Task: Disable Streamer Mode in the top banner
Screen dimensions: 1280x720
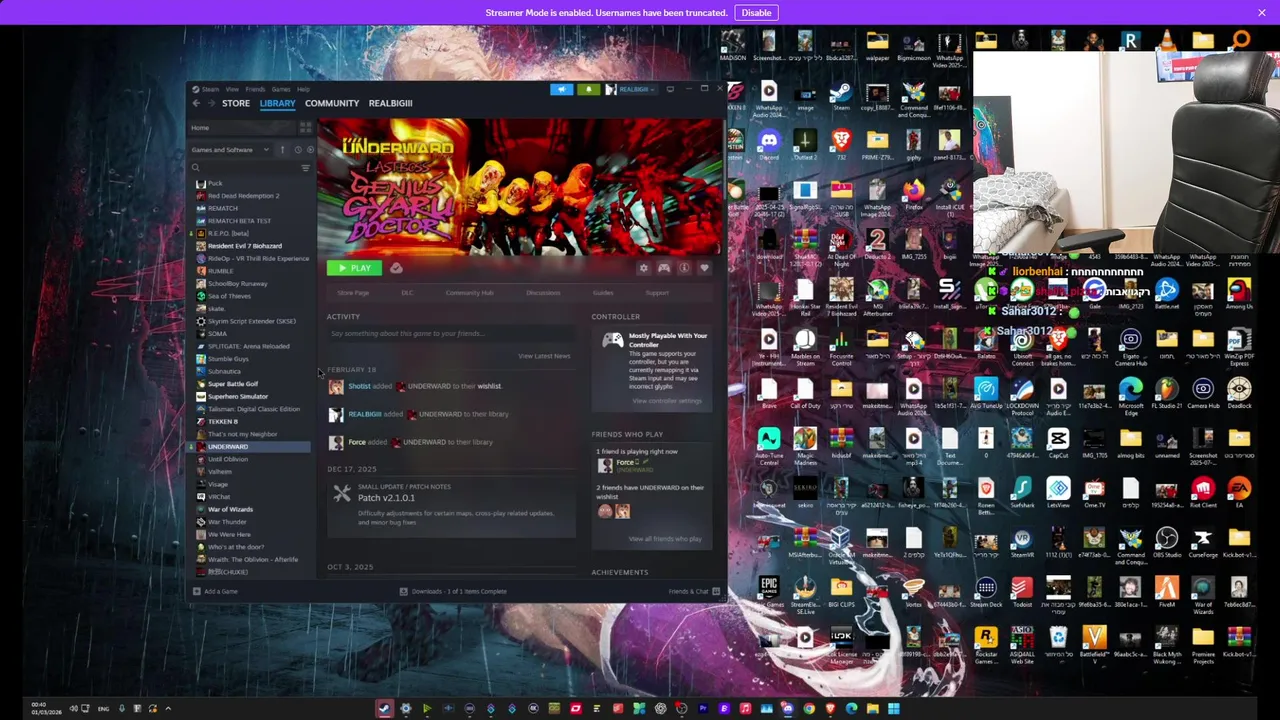Action: click(756, 12)
